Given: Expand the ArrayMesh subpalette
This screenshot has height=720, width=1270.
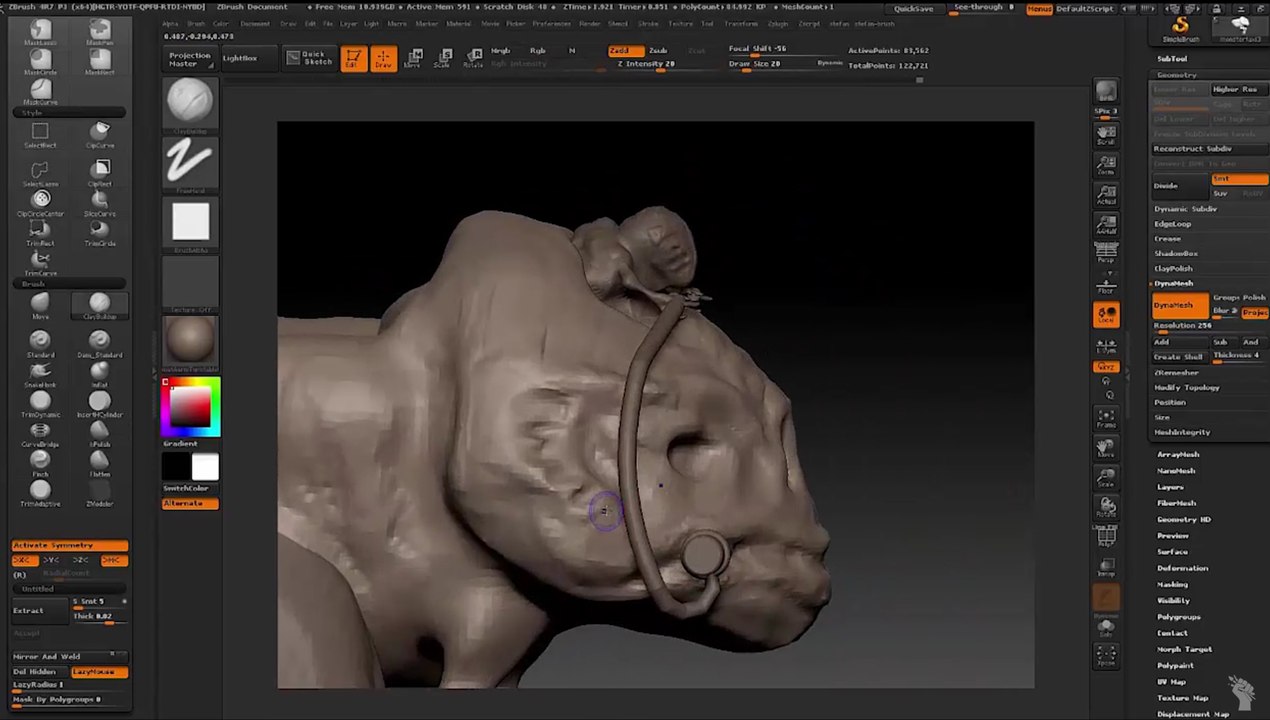Looking at the screenshot, I should (x=1178, y=454).
